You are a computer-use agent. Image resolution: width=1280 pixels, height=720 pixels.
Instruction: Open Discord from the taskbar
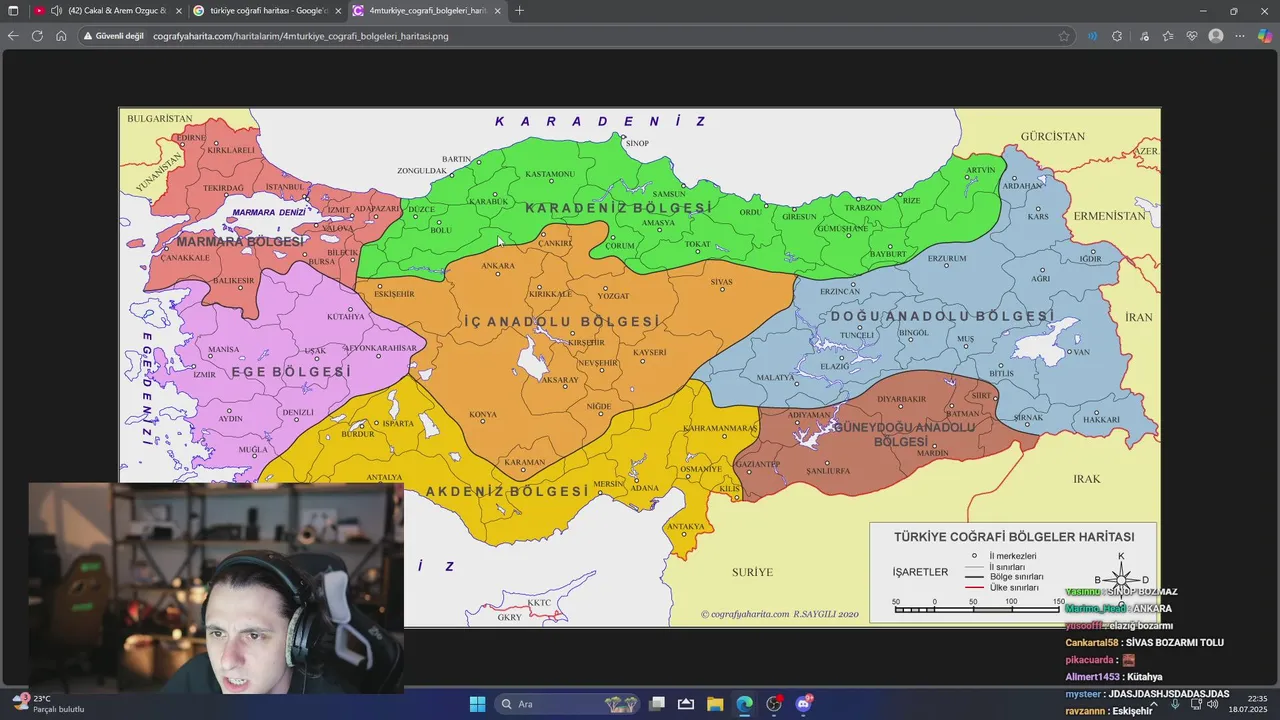click(x=804, y=704)
